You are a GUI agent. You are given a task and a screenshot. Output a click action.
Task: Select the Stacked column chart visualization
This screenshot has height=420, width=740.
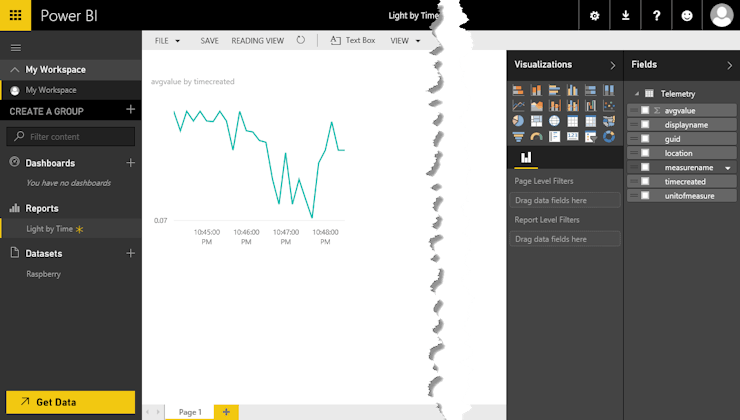point(536,90)
